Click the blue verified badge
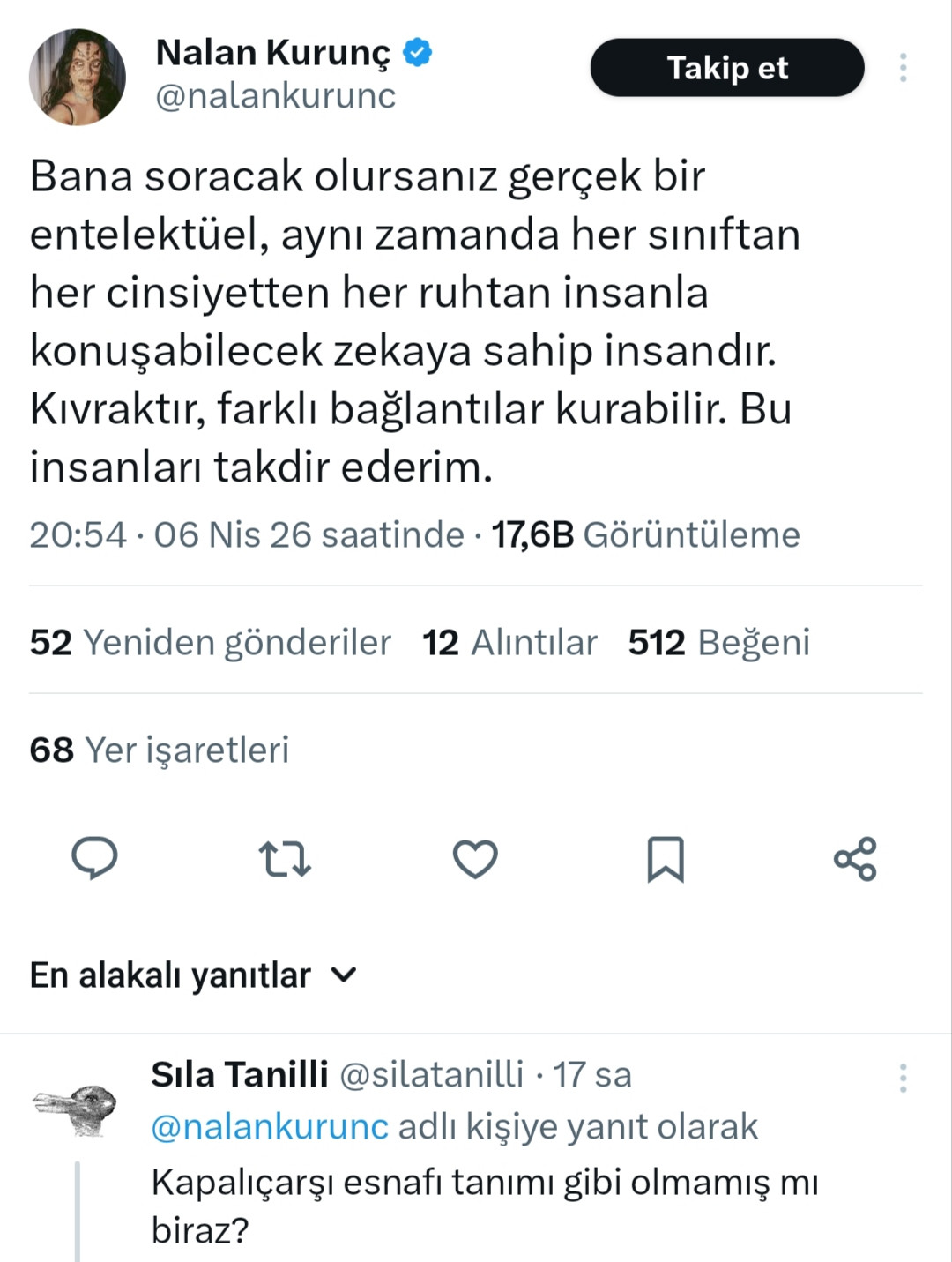 pyautogui.click(x=418, y=54)
